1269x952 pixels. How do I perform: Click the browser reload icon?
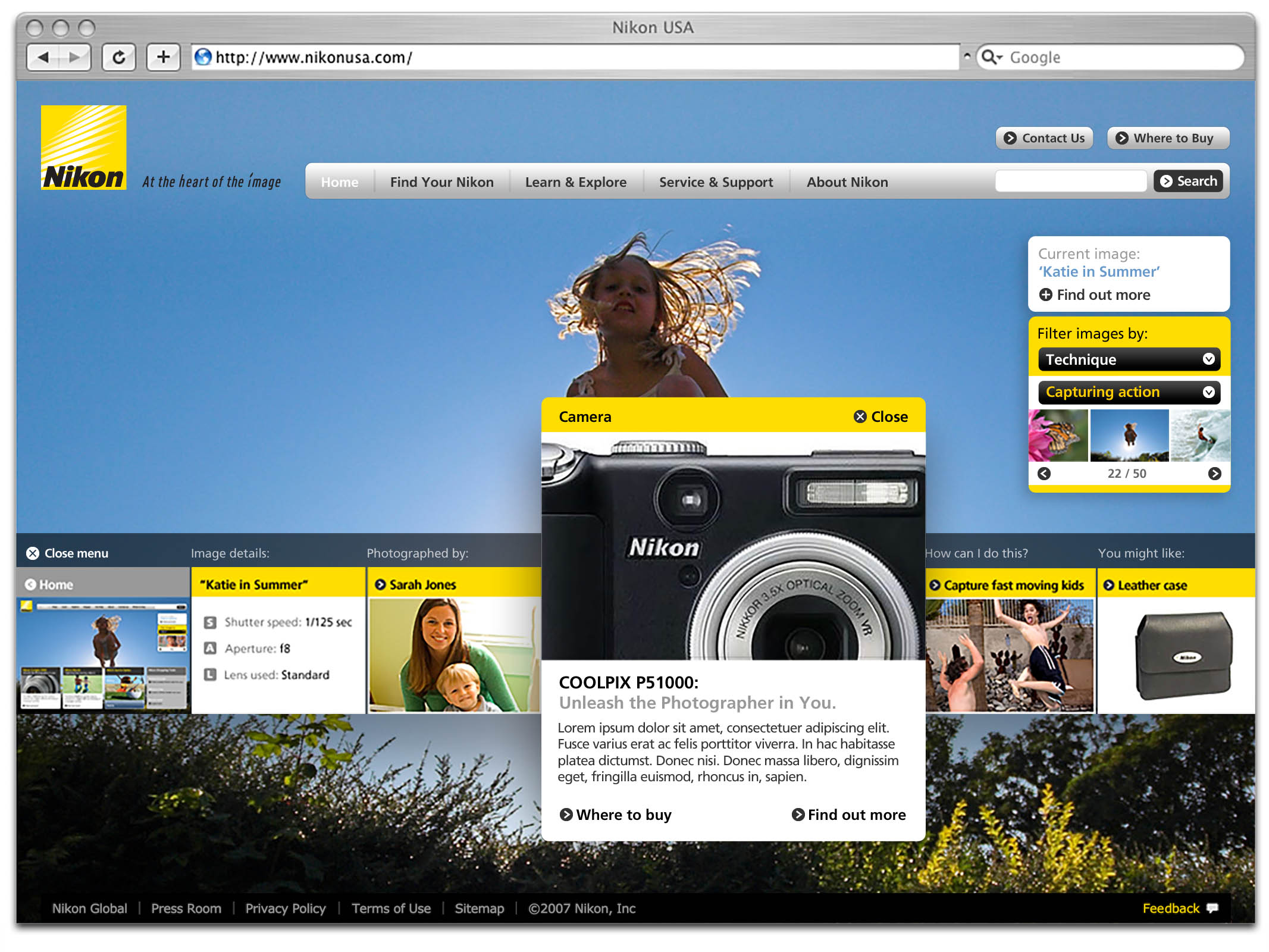[x=119, y=57]
